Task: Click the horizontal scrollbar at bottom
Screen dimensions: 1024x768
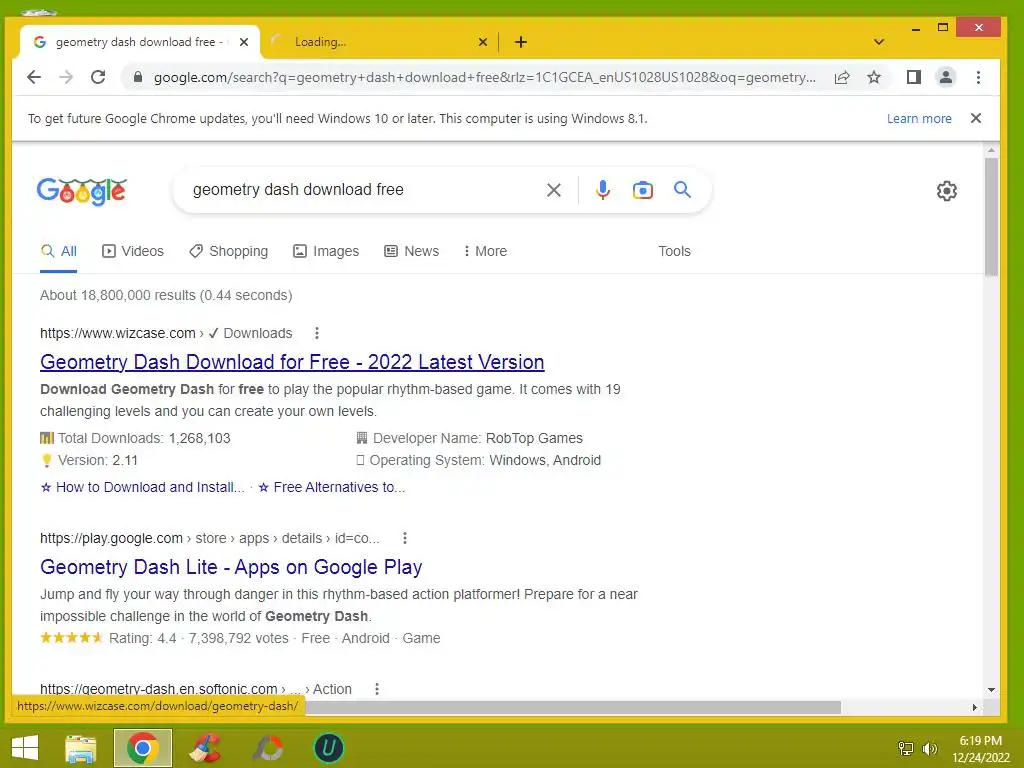Action: tap(573, 707)
